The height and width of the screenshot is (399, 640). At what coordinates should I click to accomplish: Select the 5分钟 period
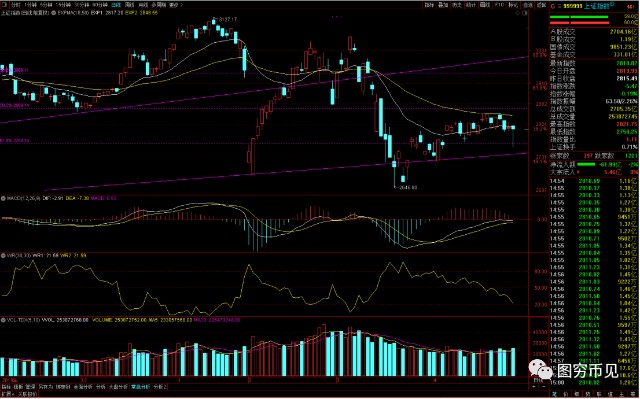point(46,5)
